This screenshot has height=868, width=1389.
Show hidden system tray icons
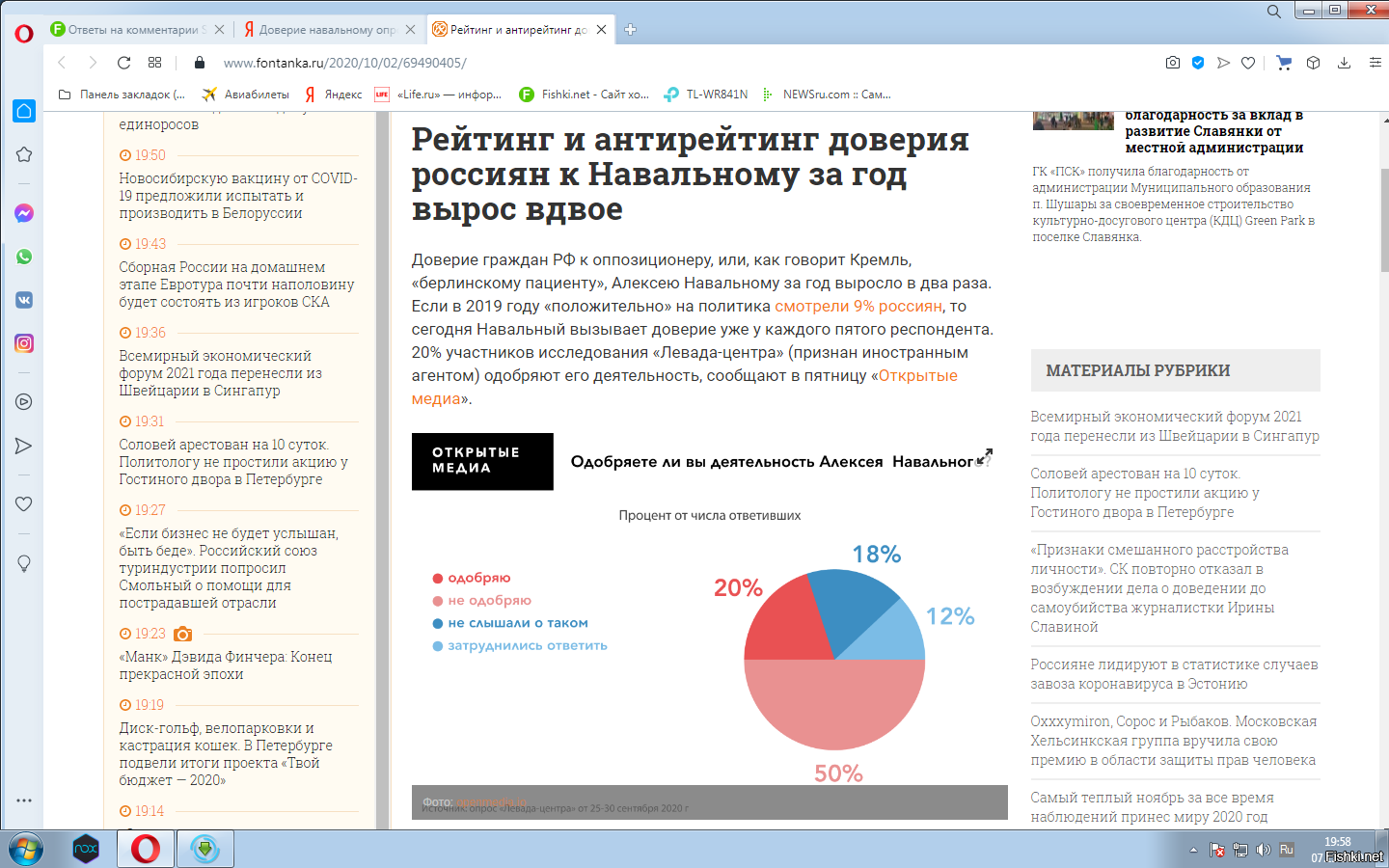click(1193, 851)
